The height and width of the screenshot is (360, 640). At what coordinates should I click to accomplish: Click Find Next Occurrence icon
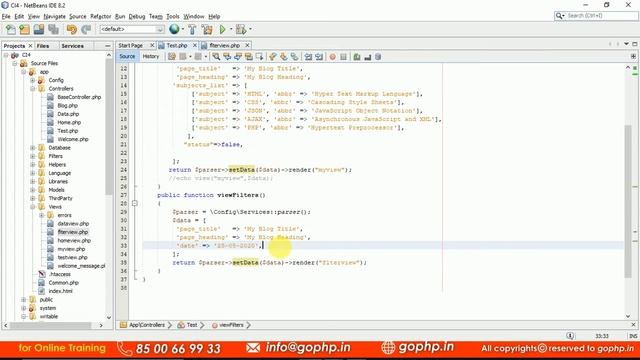point(238,57)
